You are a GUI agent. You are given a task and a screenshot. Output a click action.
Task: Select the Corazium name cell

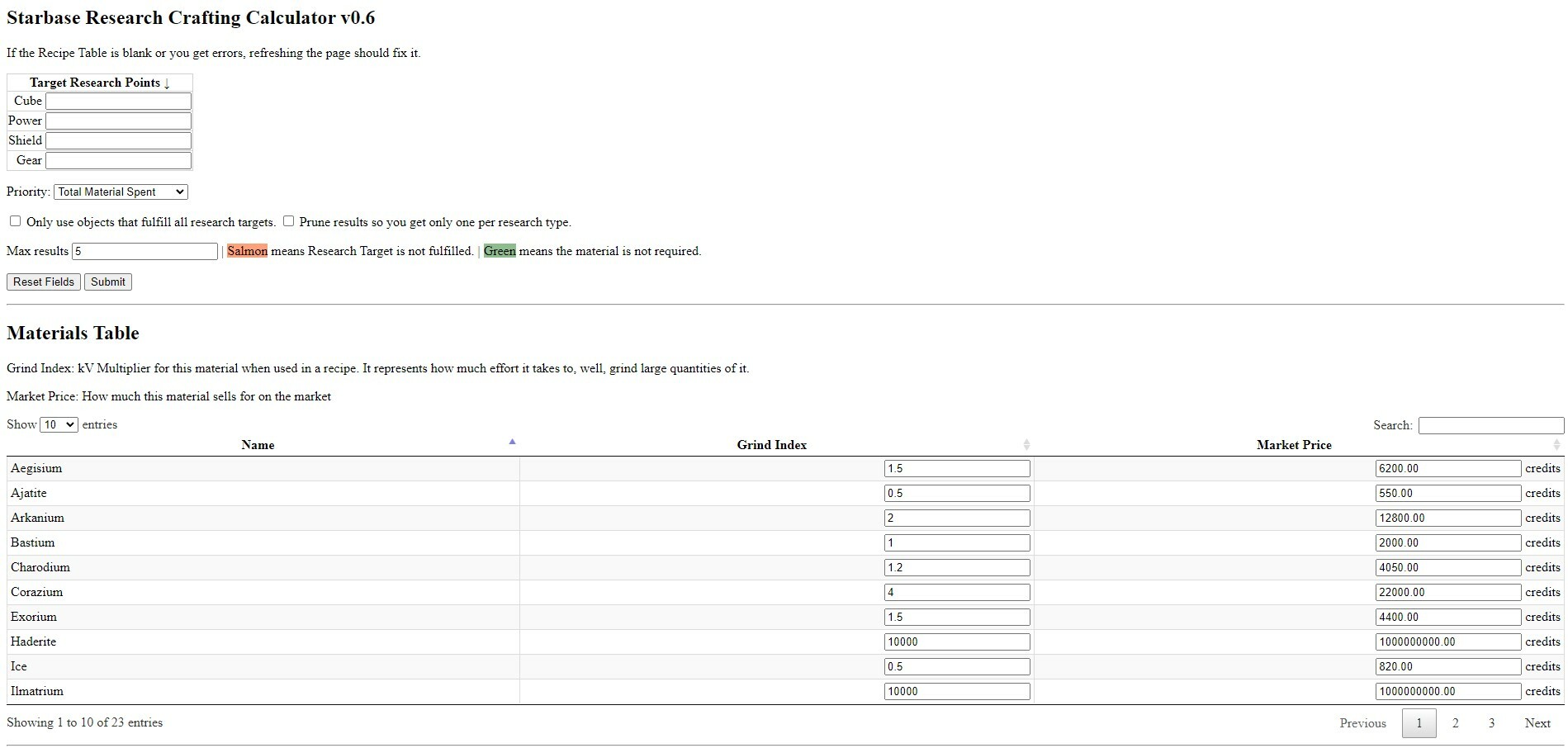pos(263,592)
